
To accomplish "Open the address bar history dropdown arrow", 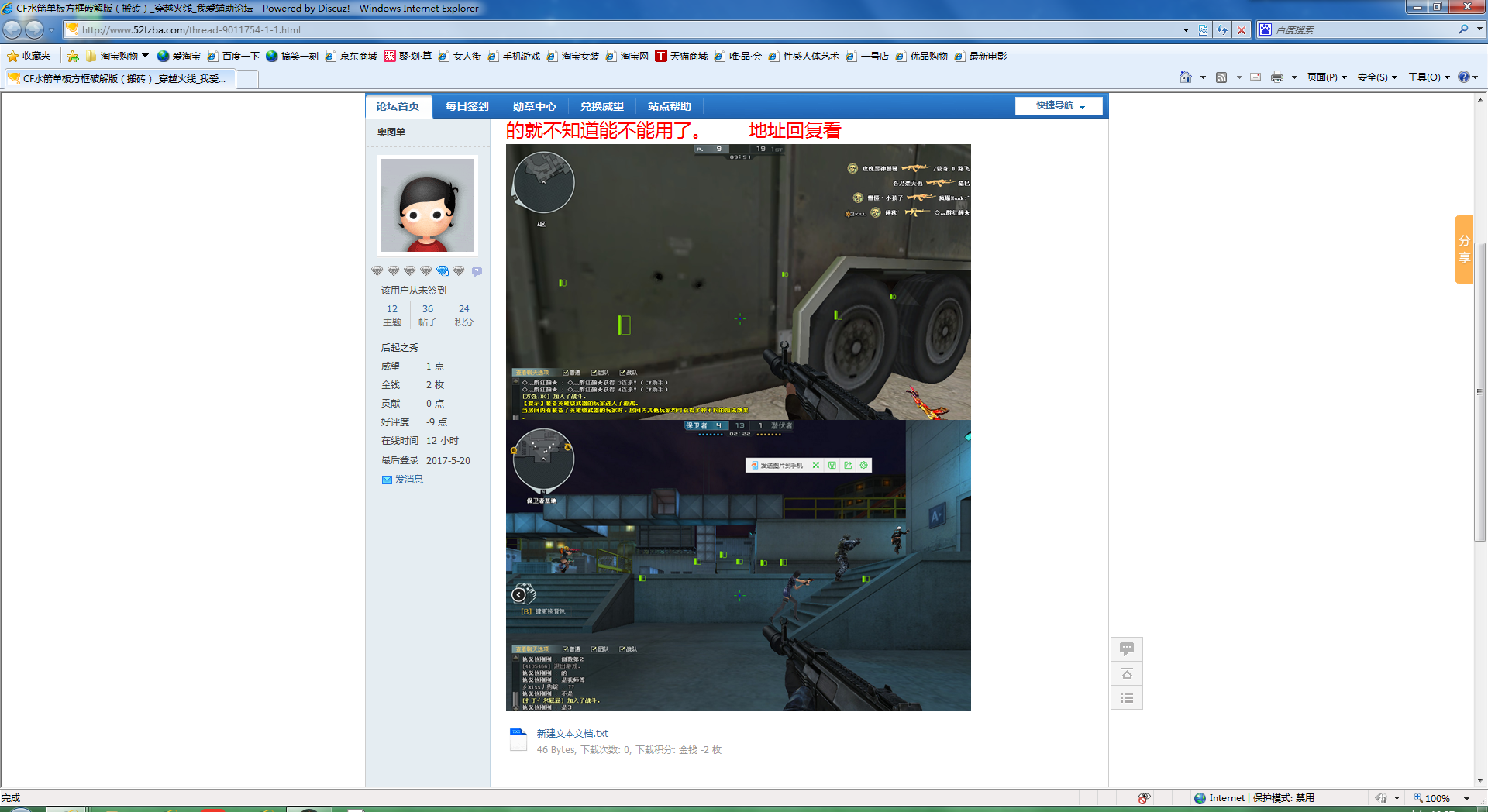I will (x=1186, y=29).
